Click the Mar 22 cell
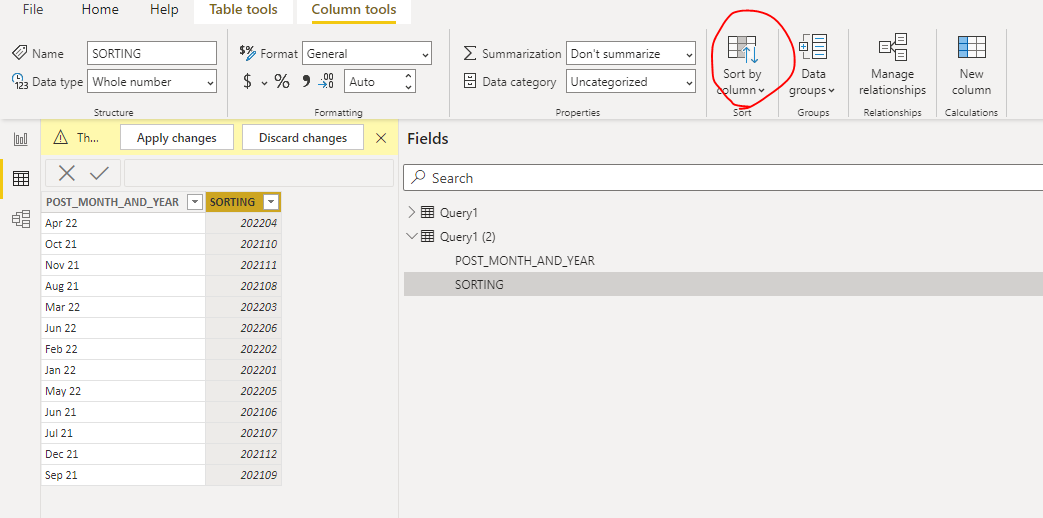This screenshot has width=1043, height=518. point(123,307)
